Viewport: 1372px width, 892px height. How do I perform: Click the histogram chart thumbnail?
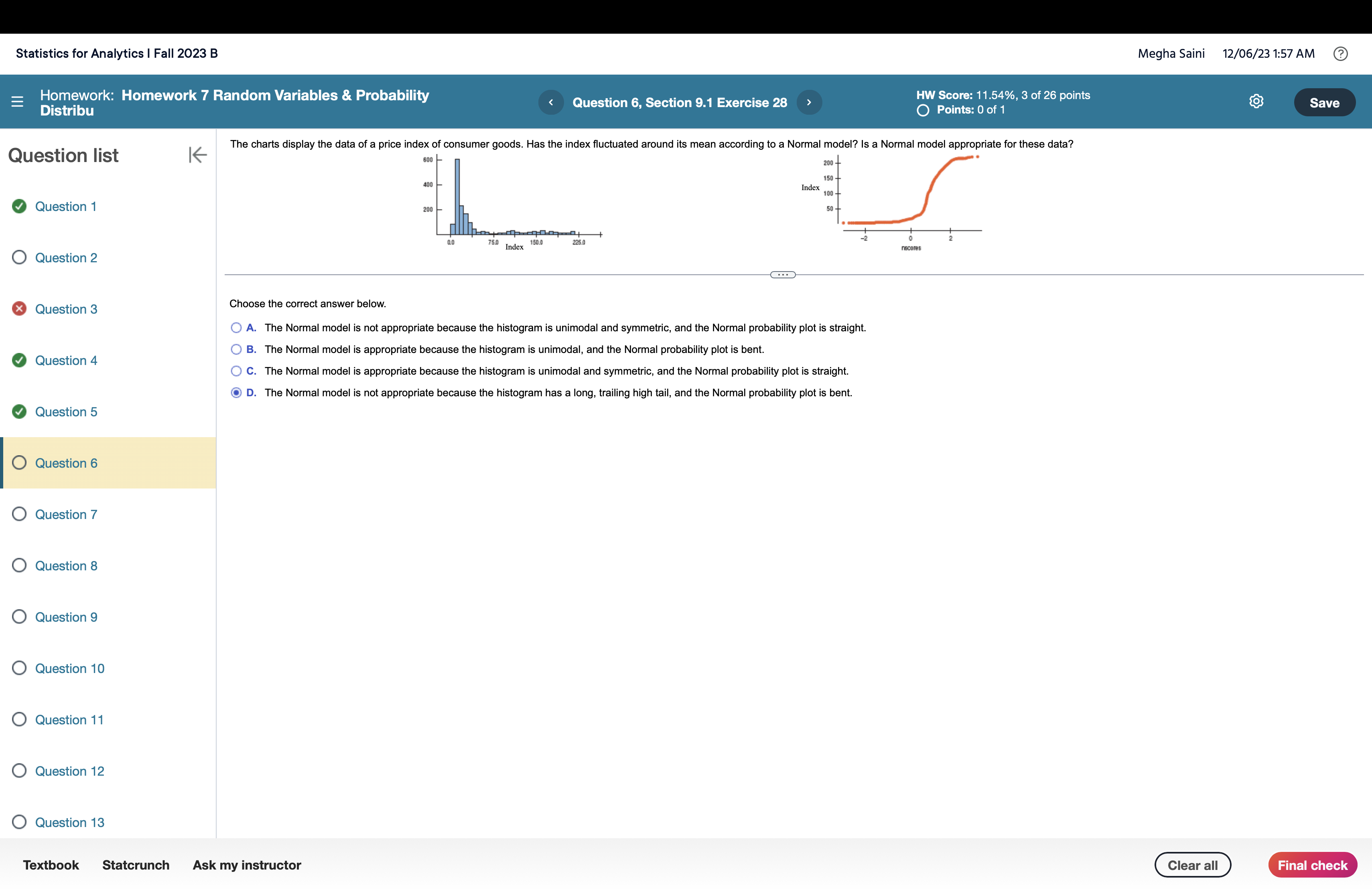coord(513,203)
